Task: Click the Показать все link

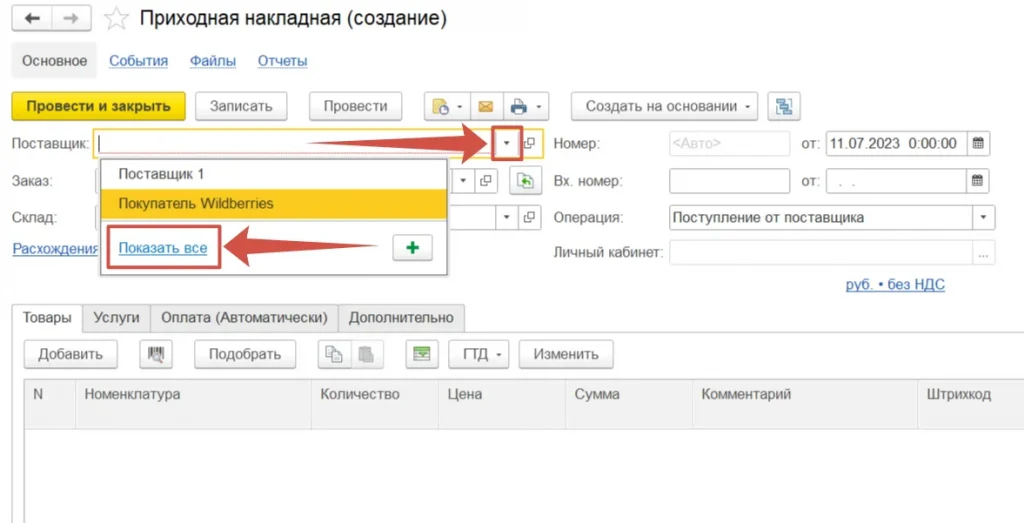Action: pyautogui.click(x=163, y=248)
